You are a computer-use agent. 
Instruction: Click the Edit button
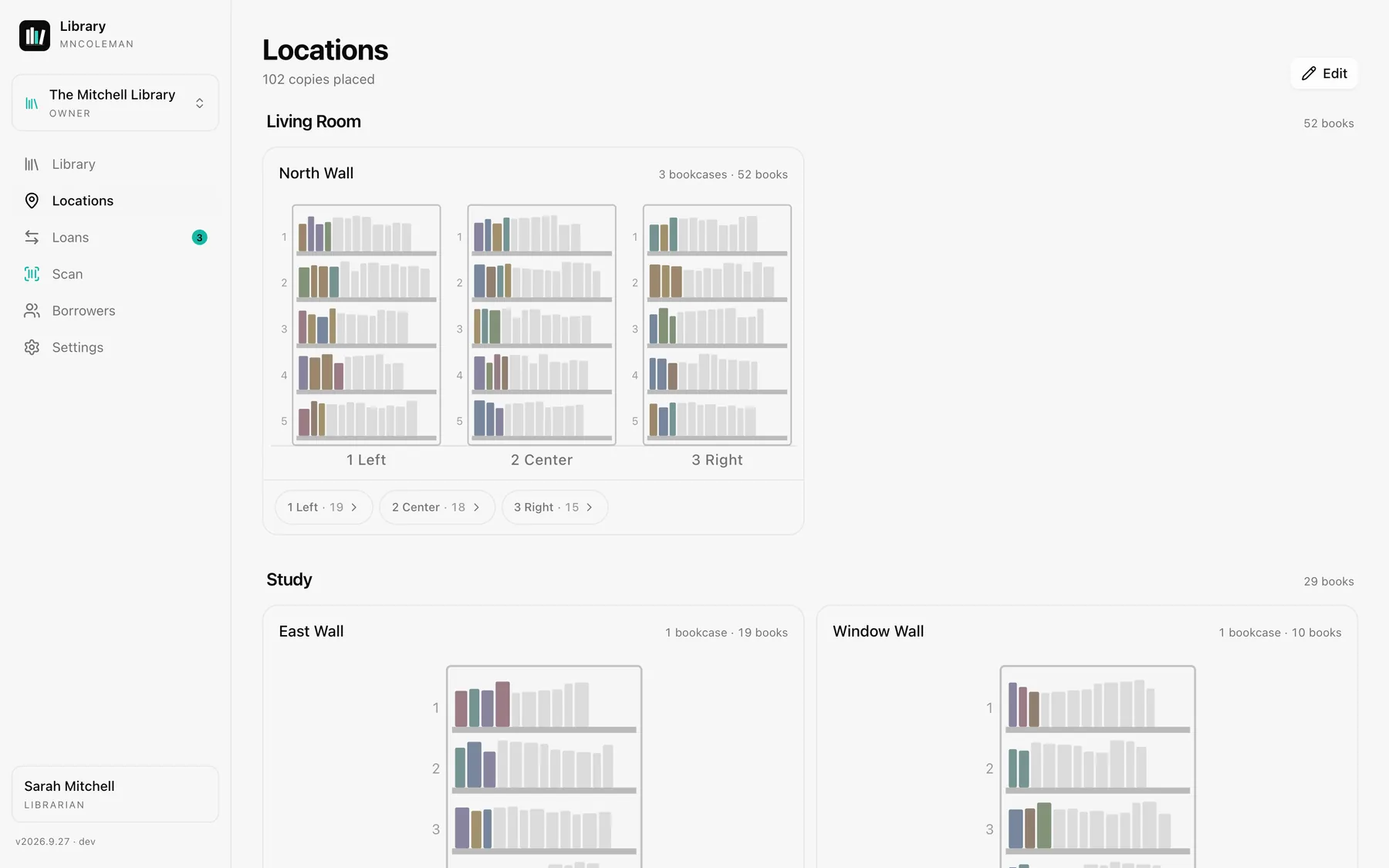[x=1324, y=73]
